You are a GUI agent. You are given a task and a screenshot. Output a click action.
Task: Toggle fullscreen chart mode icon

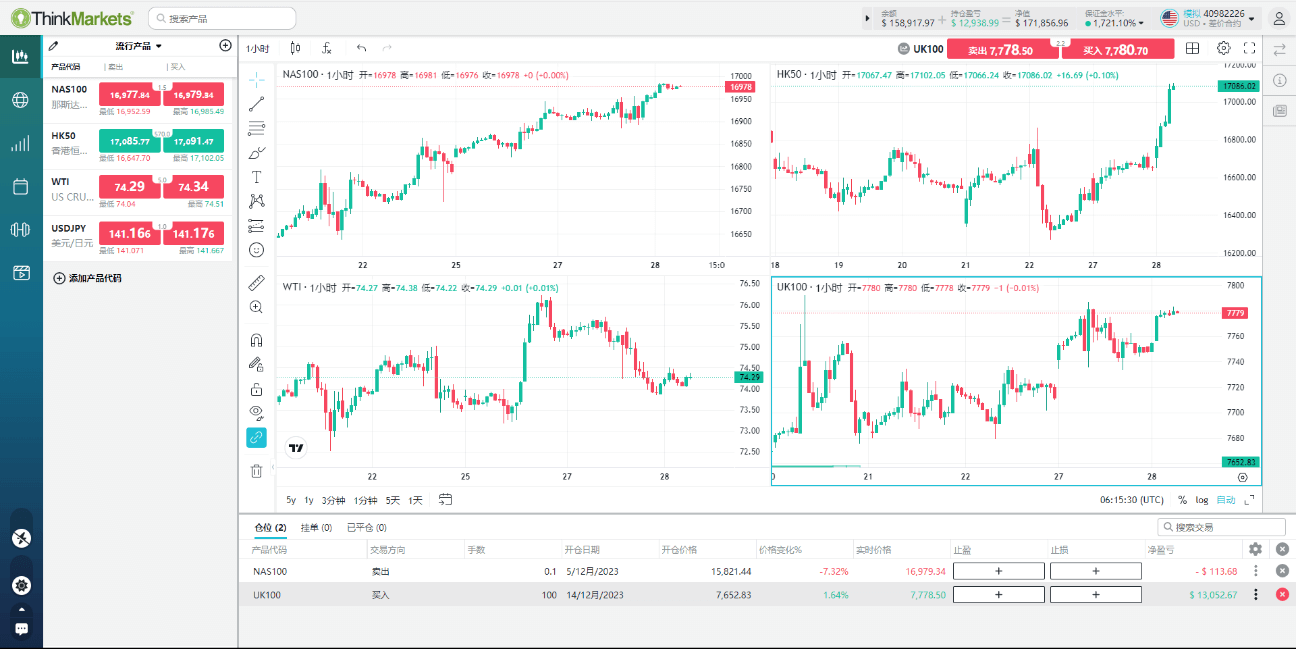coord(1249,48)
